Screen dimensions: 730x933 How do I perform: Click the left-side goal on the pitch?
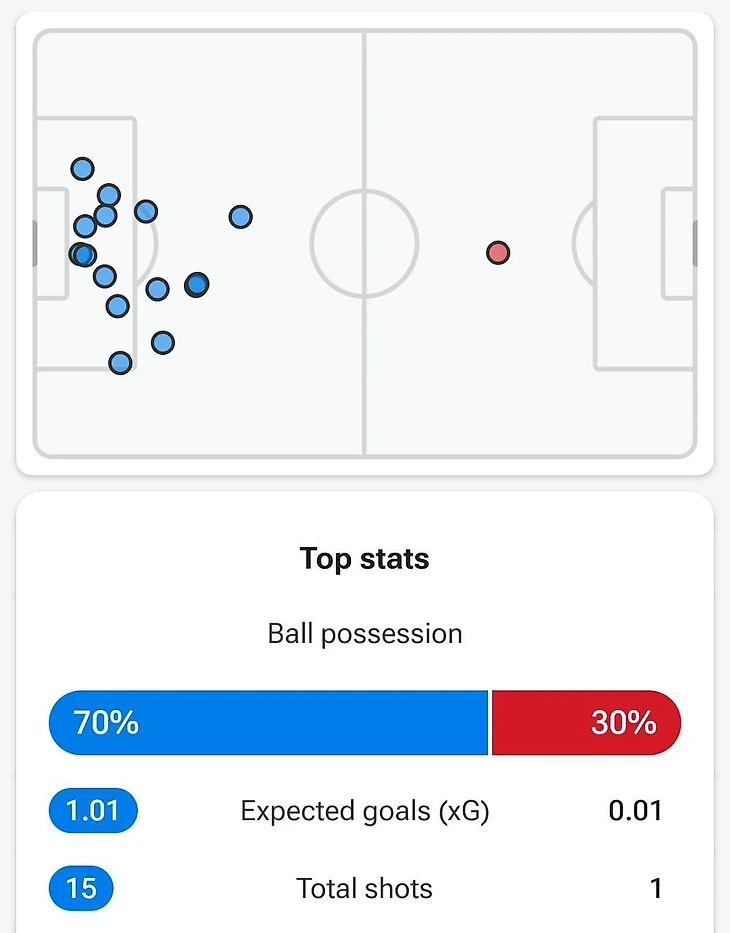click(x=35, y=243)
